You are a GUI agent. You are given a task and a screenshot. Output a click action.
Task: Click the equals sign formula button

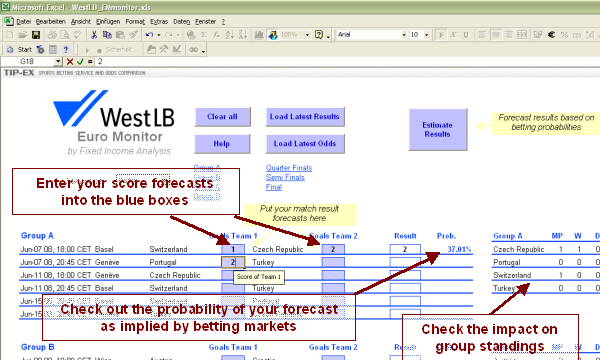(90, 62)
